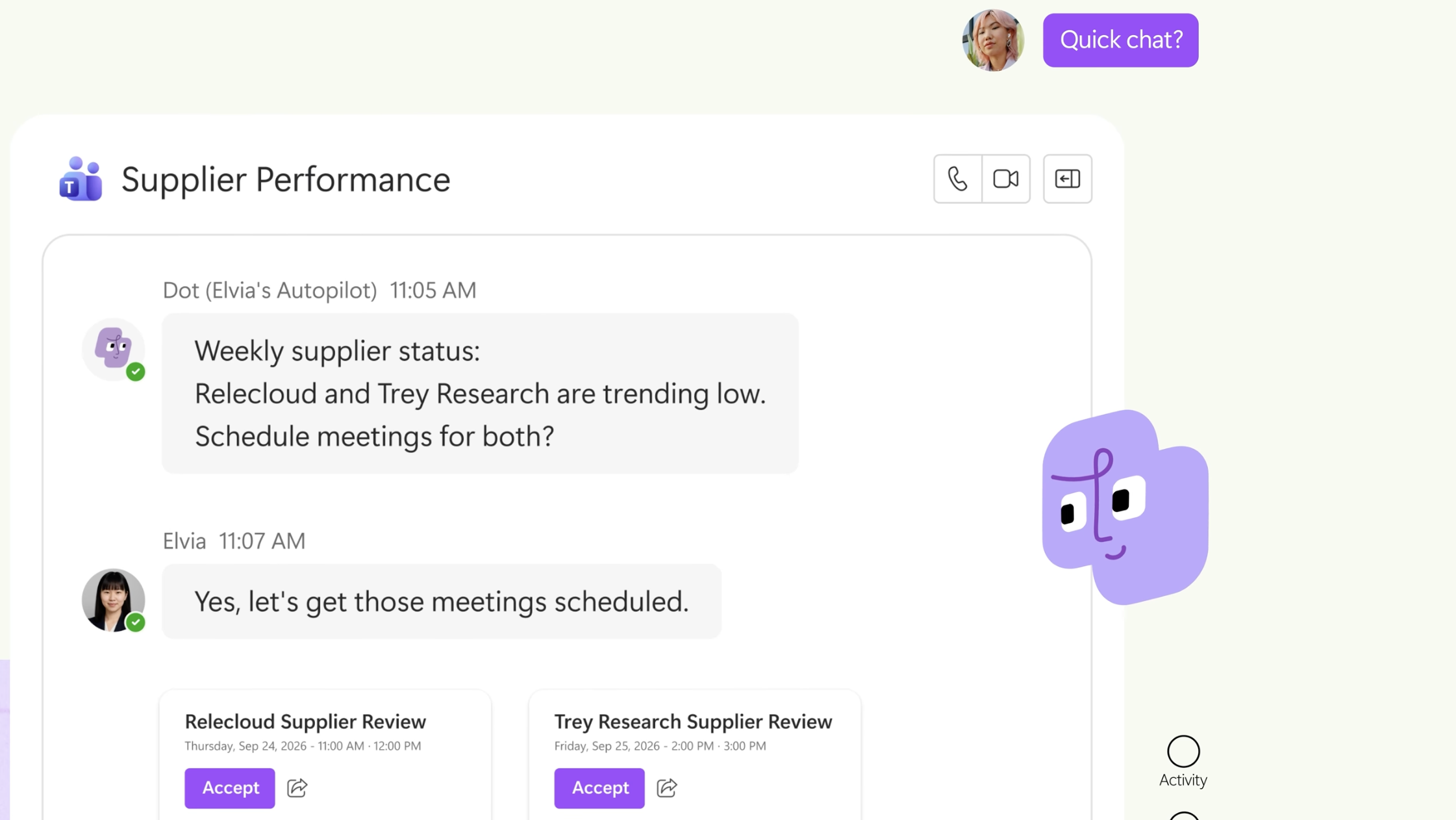Screen dimensions: 1456x820
Task: Click the Activity label
Action: (x=1183, y=780)
